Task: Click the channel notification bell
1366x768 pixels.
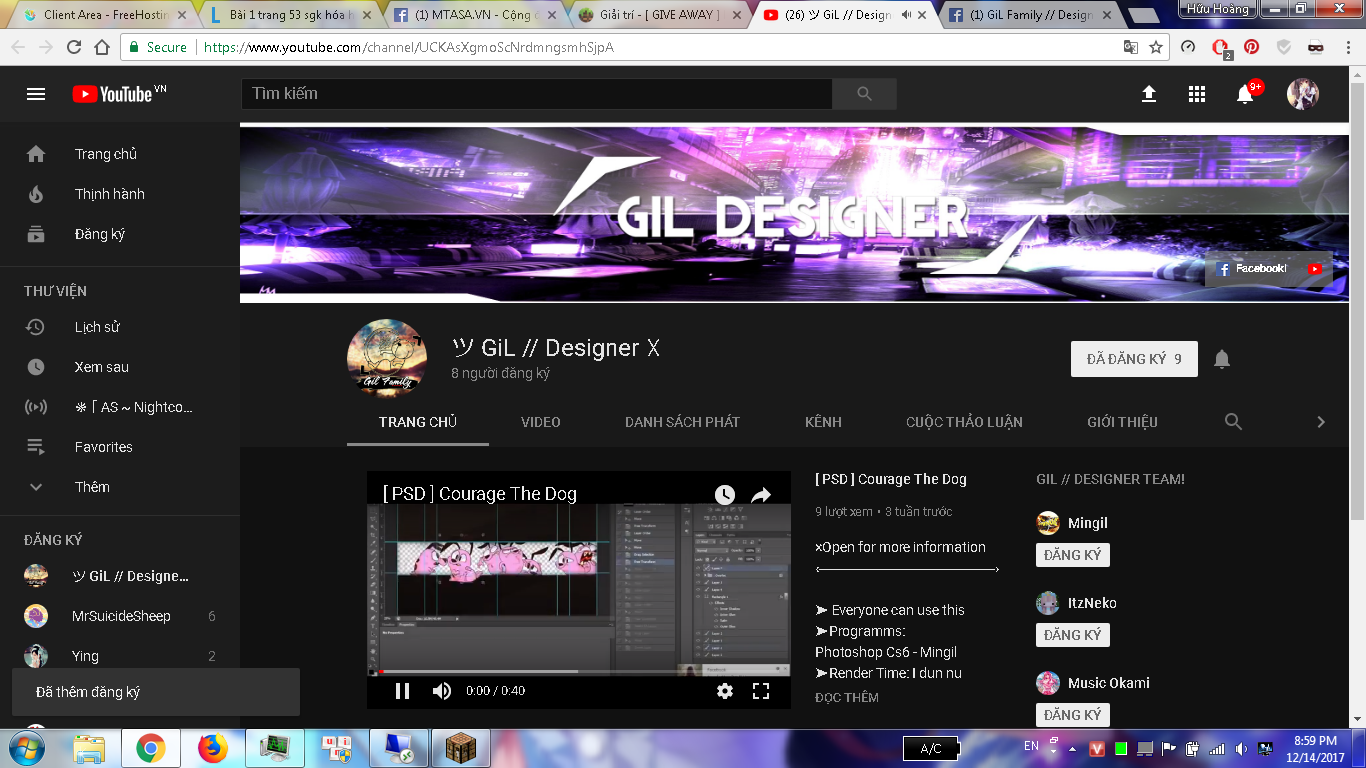Action: click(x=1222, y=359)
